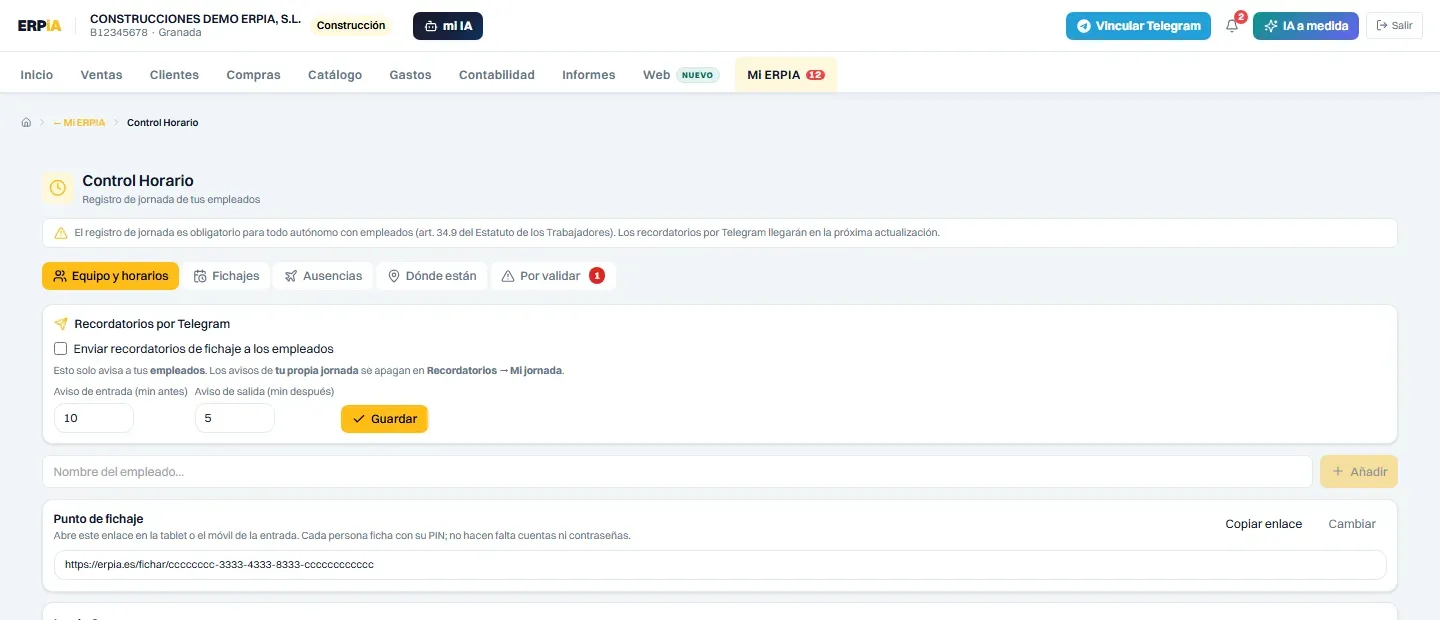Click the Control Horario clock icon
The image size is (1440, 620).
tap(58, 188)
